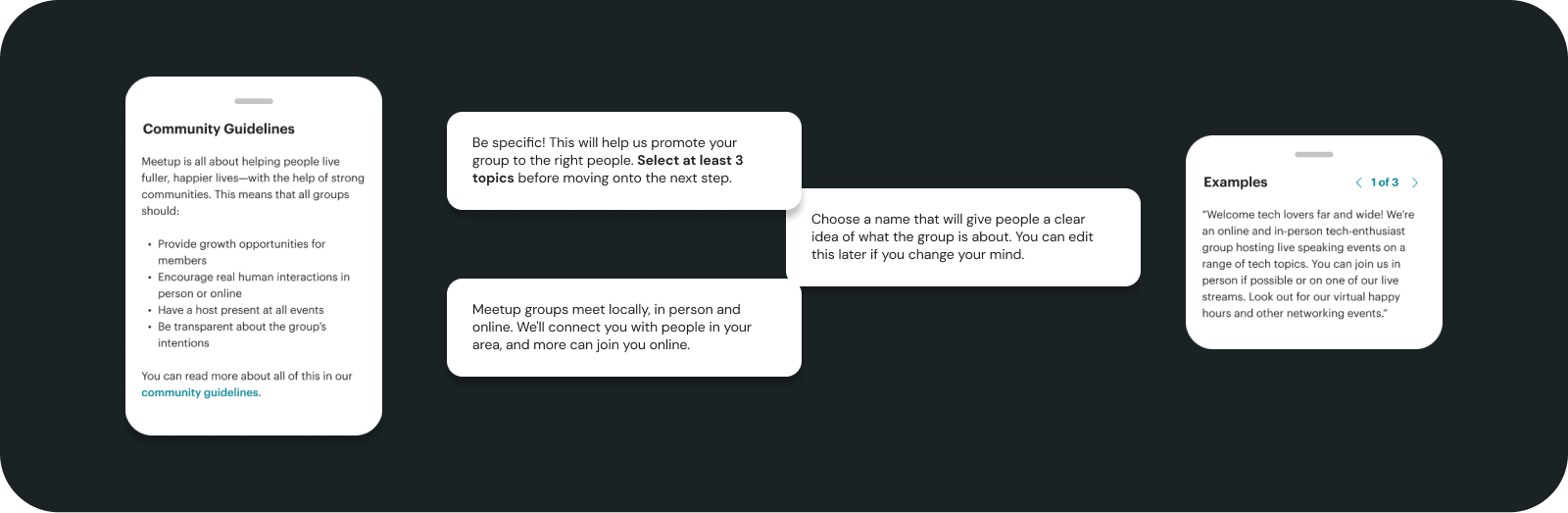Grab the handle atop Examples sheet

pos(1314,155)
